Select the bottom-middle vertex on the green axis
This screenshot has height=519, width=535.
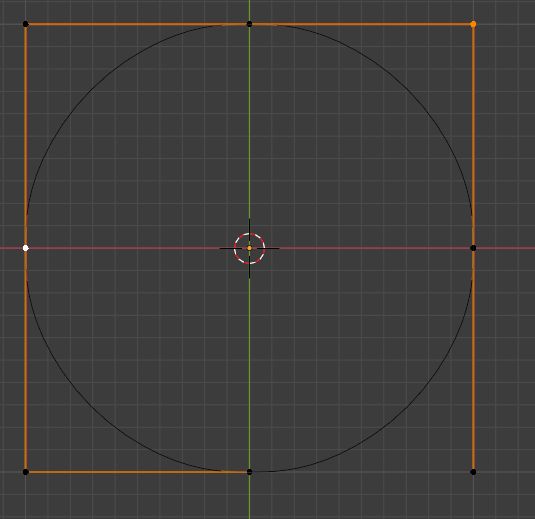[x=249, y=472]
